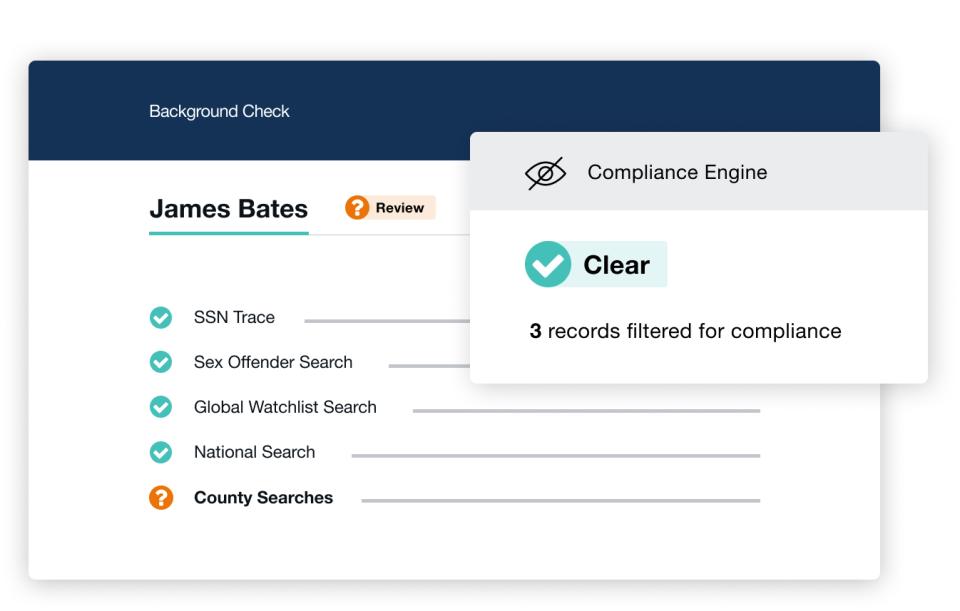This screenshot has width=960, height=611.
Task: Collapse the SSN Trace result row
Action: 234,317
